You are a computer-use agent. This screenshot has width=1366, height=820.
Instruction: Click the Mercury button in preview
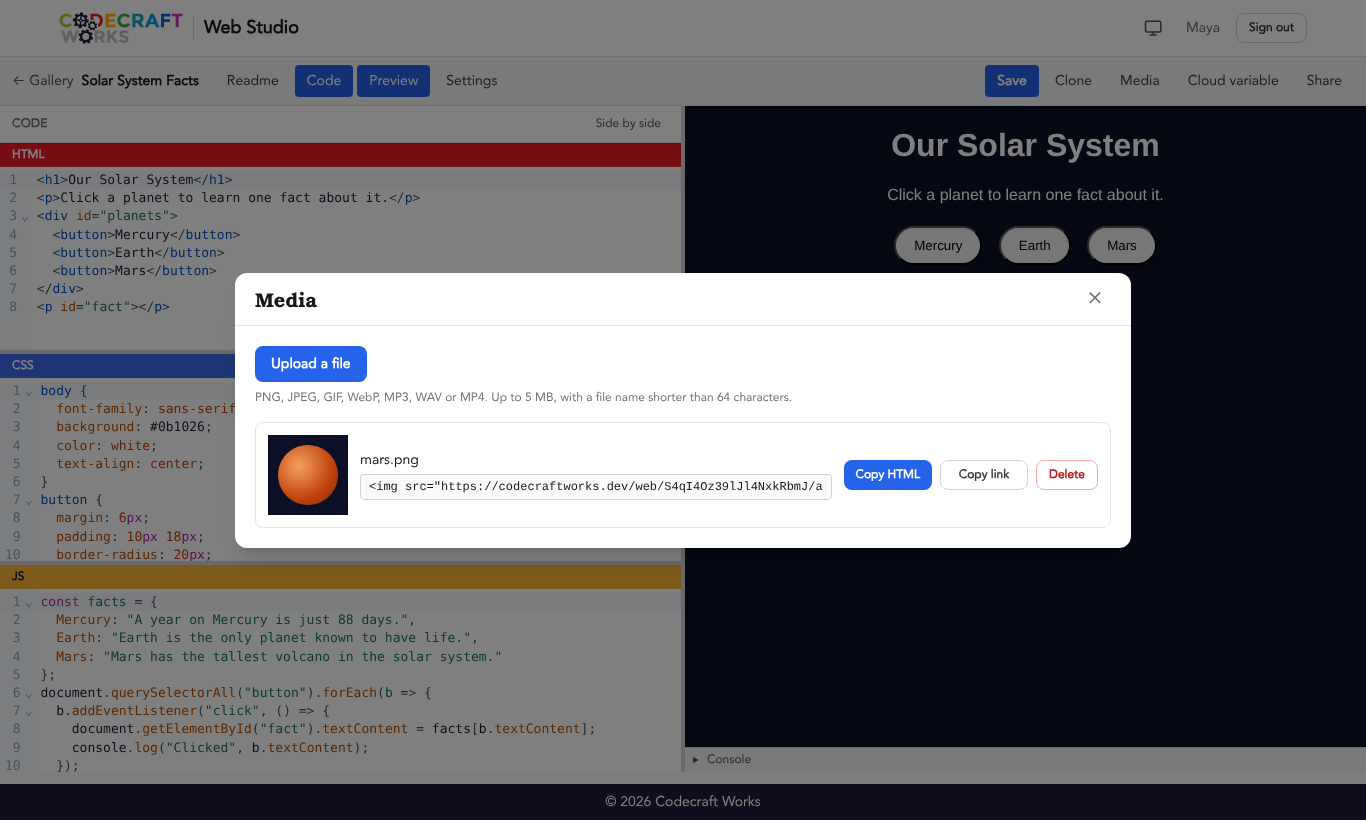tap(938, 245)
